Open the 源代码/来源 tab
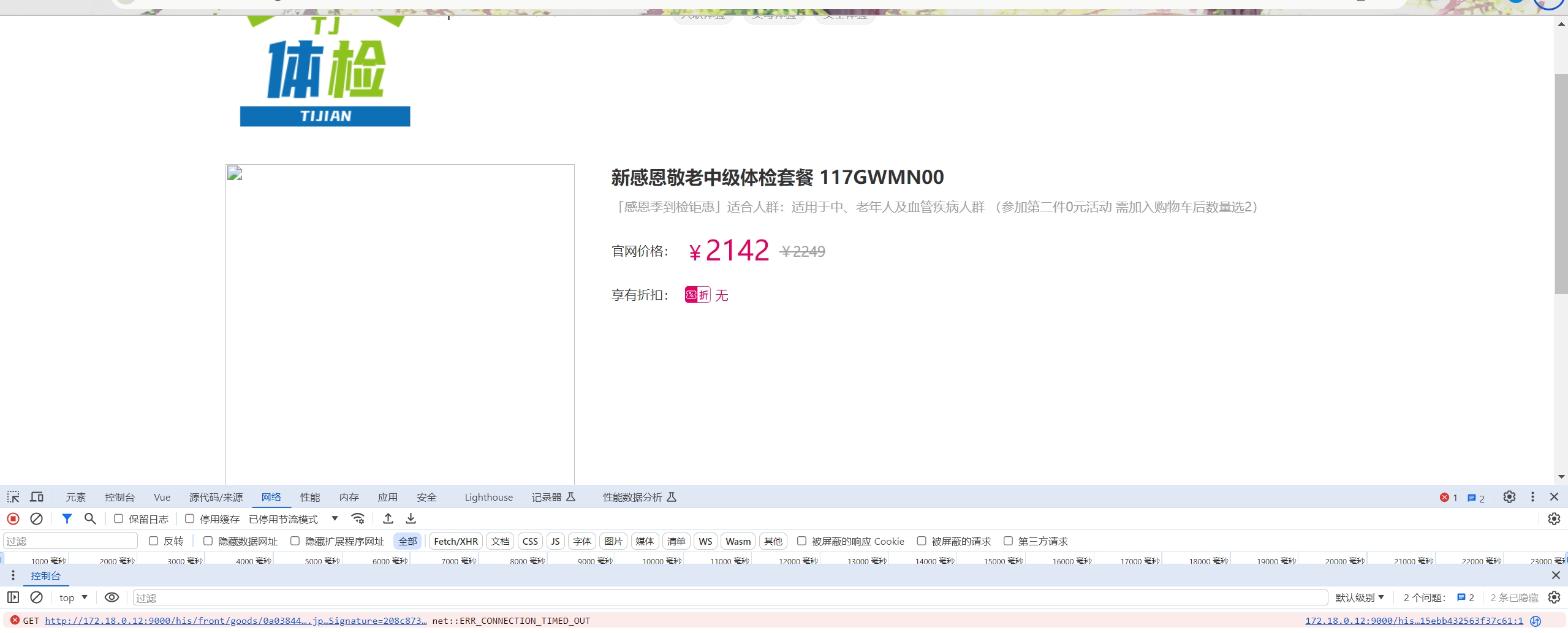This screenshot has height=633, width=1568. tap(216, 497)
